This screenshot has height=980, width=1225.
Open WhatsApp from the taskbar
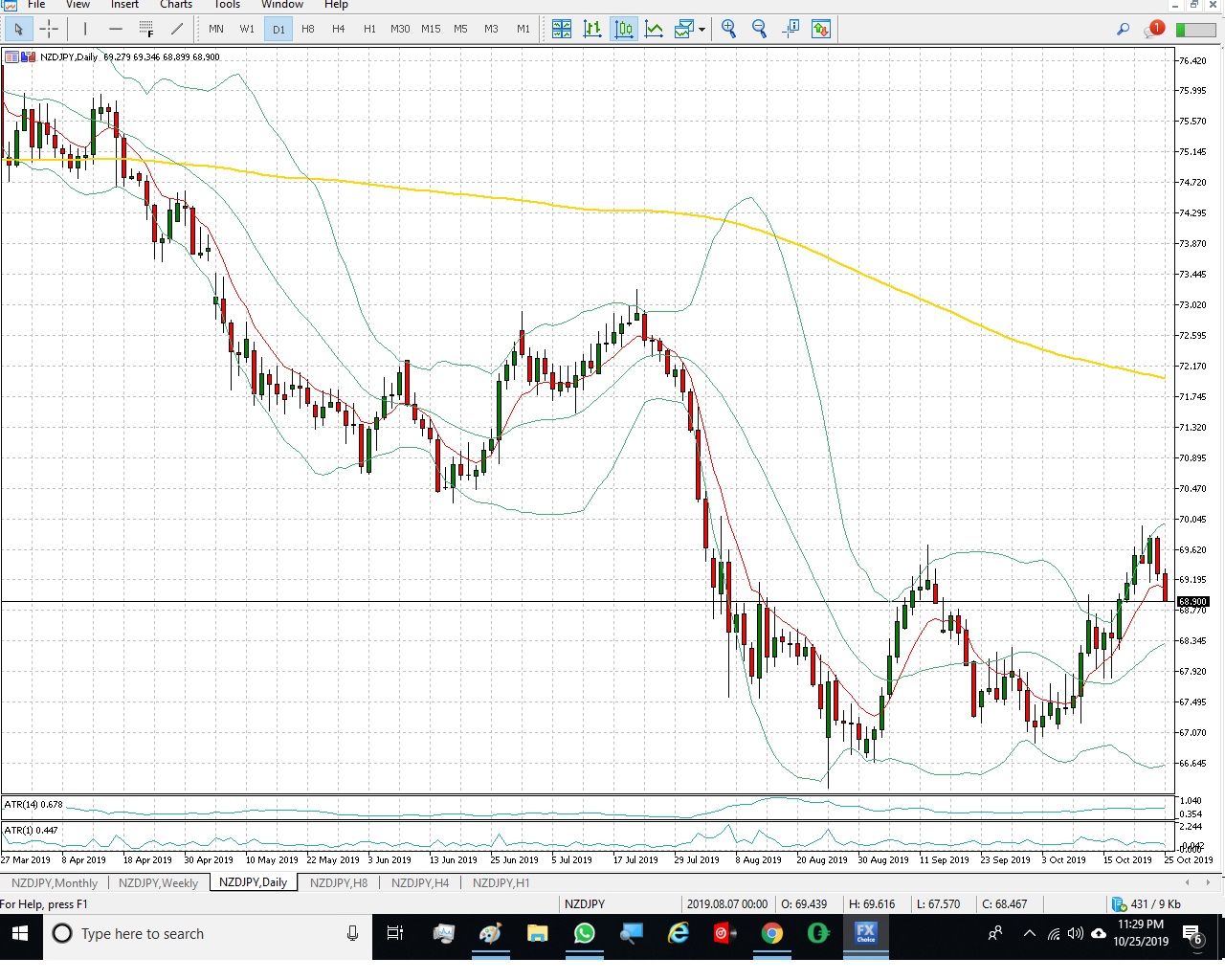coord(584,934)
